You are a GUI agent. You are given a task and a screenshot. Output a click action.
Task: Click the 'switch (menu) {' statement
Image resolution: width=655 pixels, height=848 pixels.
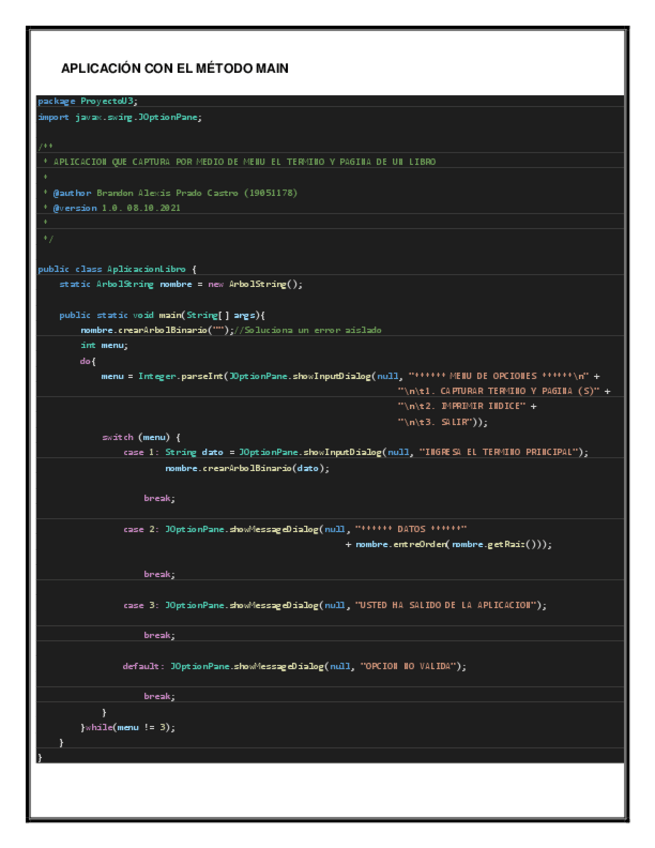click(141, 437)
